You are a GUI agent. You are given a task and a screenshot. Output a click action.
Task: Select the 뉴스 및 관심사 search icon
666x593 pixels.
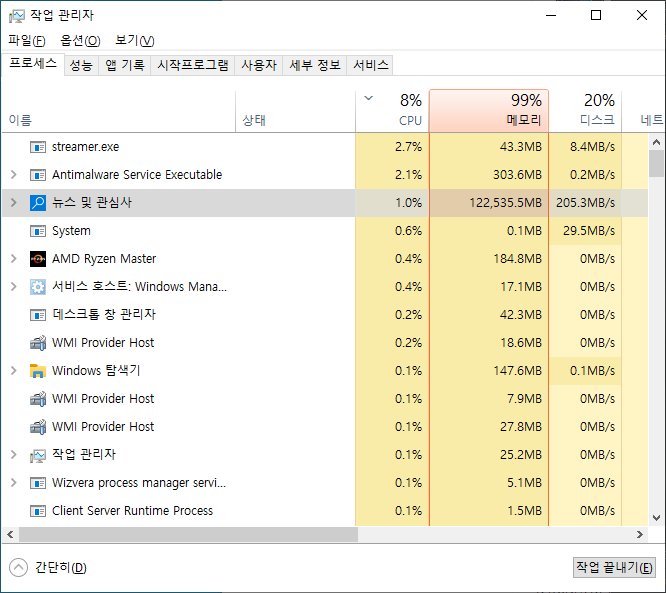[38, 203]
